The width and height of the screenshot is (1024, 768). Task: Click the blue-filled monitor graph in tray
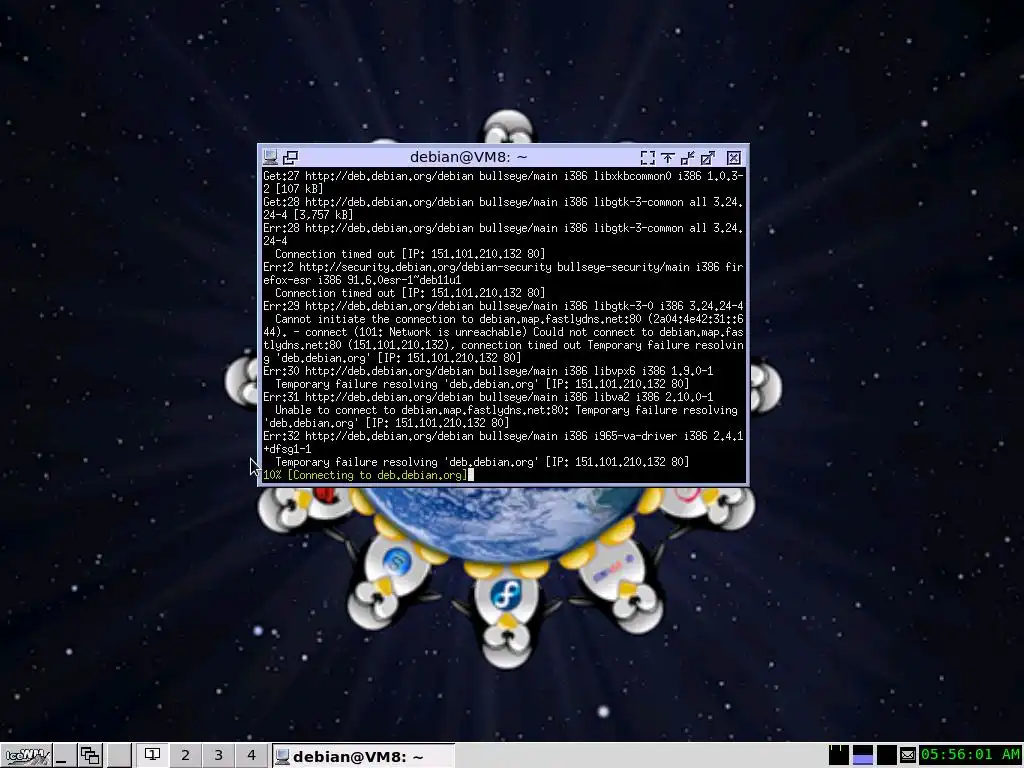click(x=863, y=755)
